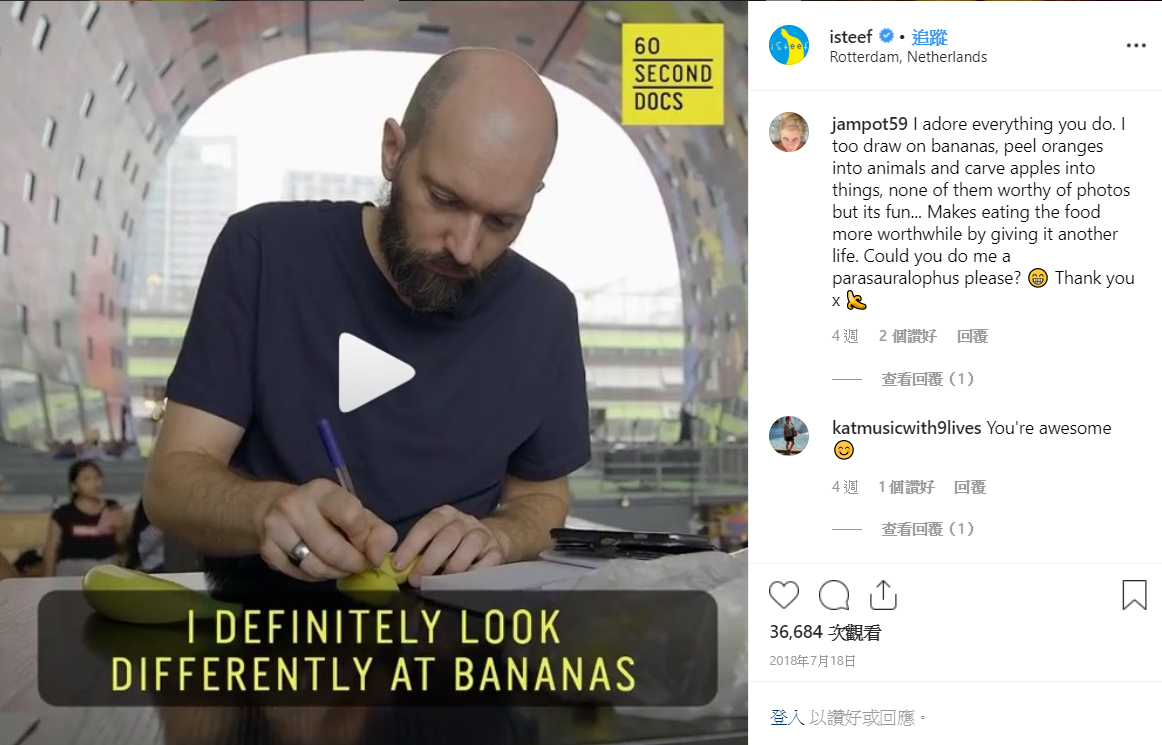Screen dimensions: 1162x745
Task: Open the three-dot more options menu
Action: (1135, 46)
